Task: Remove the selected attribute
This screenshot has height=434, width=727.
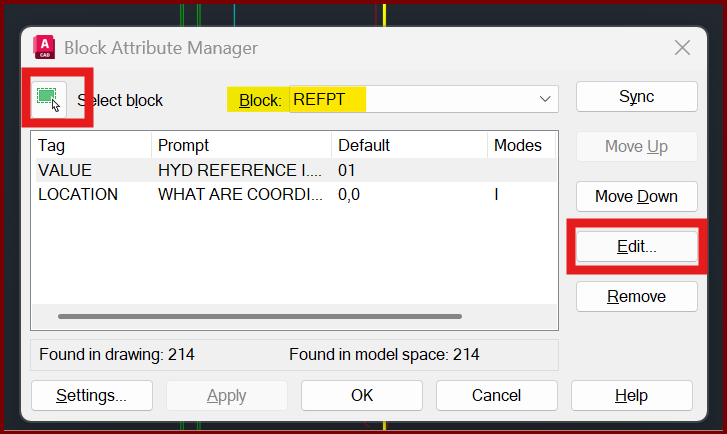Action: [x=637, y=296]
